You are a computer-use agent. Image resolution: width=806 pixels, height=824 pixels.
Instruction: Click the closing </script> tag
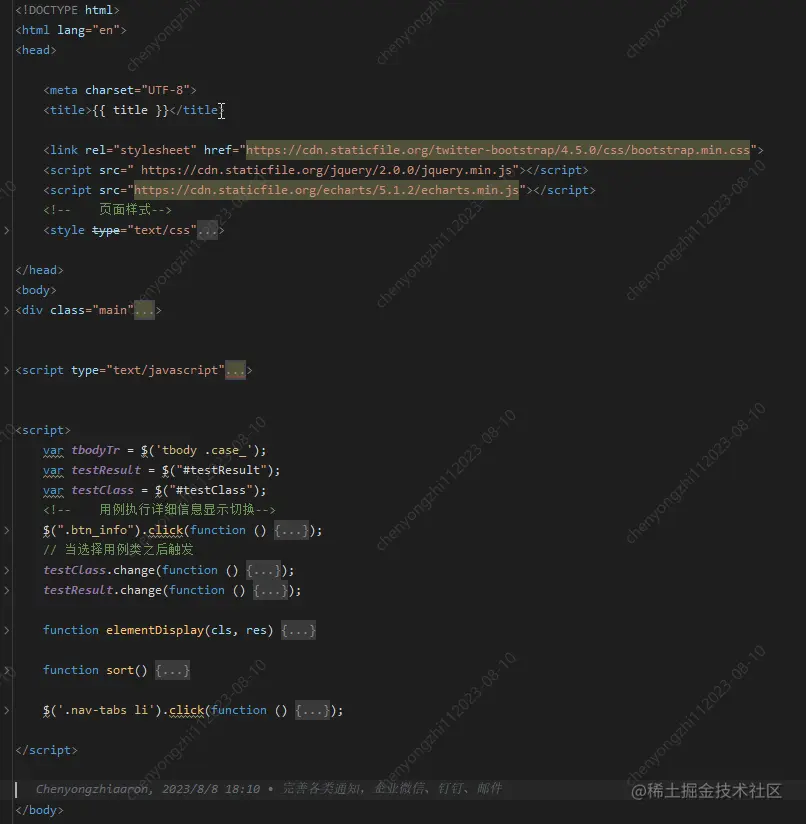point(46,750)
